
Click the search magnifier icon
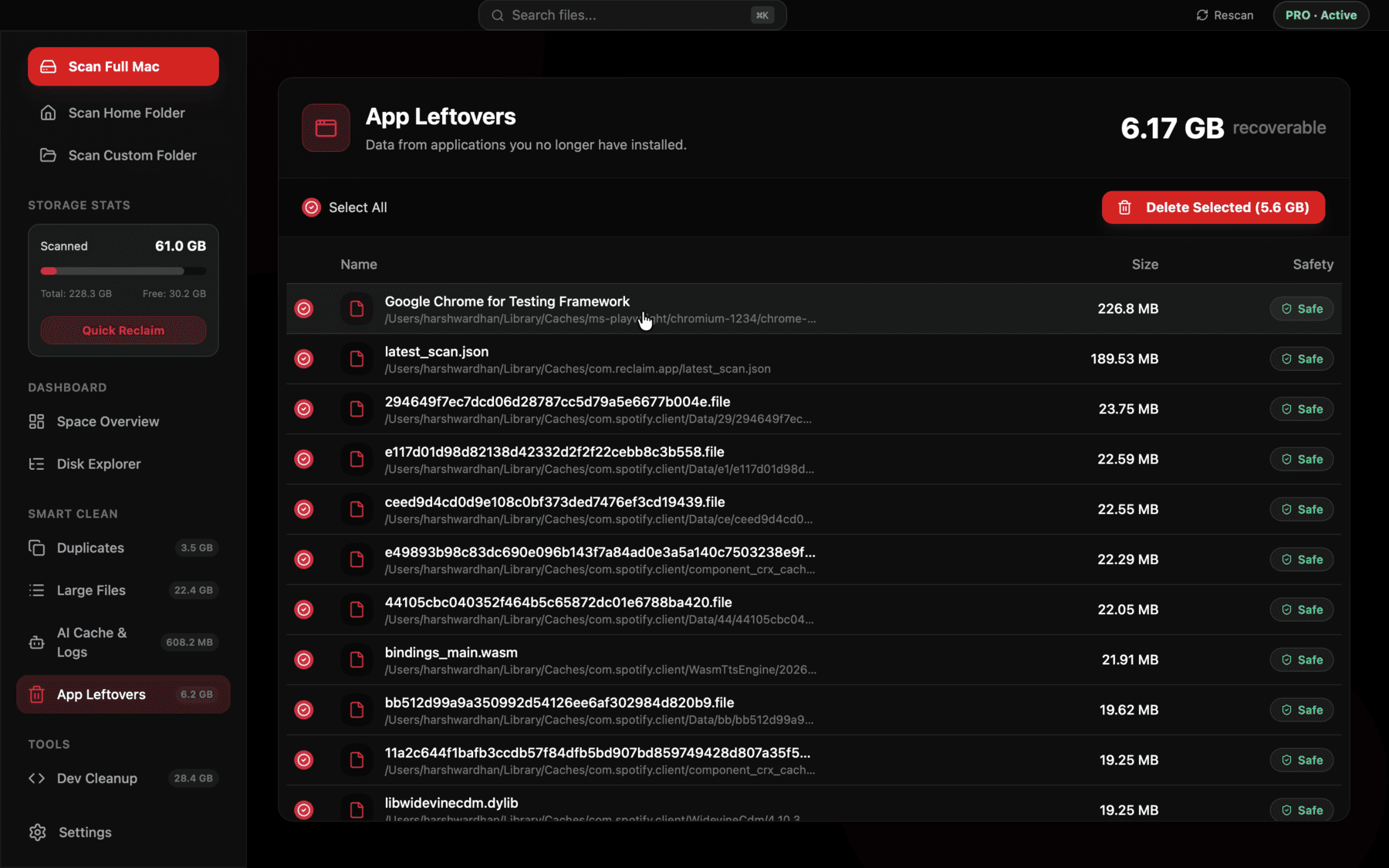click(x=498, y=15)
